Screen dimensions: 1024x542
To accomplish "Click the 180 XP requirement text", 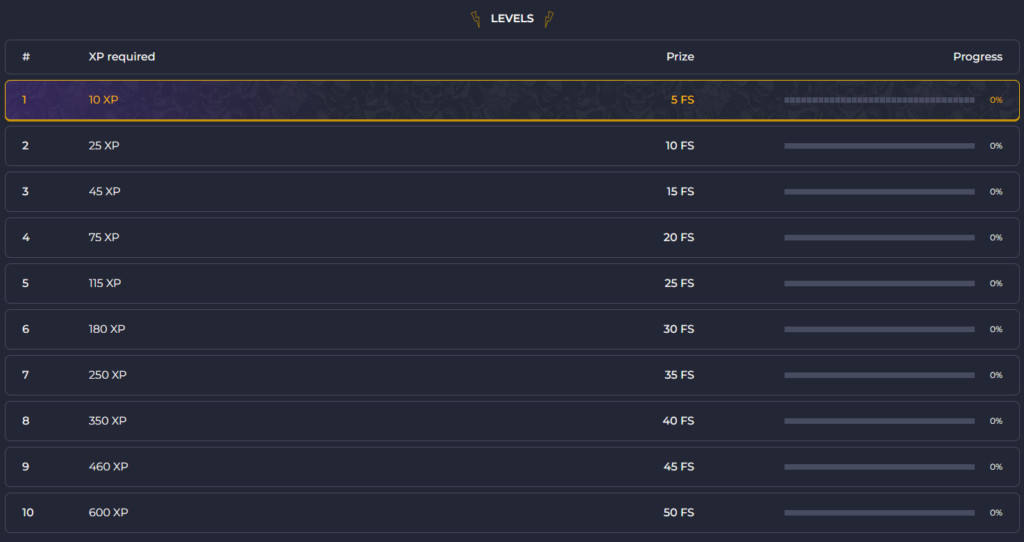I will point(107,330).
